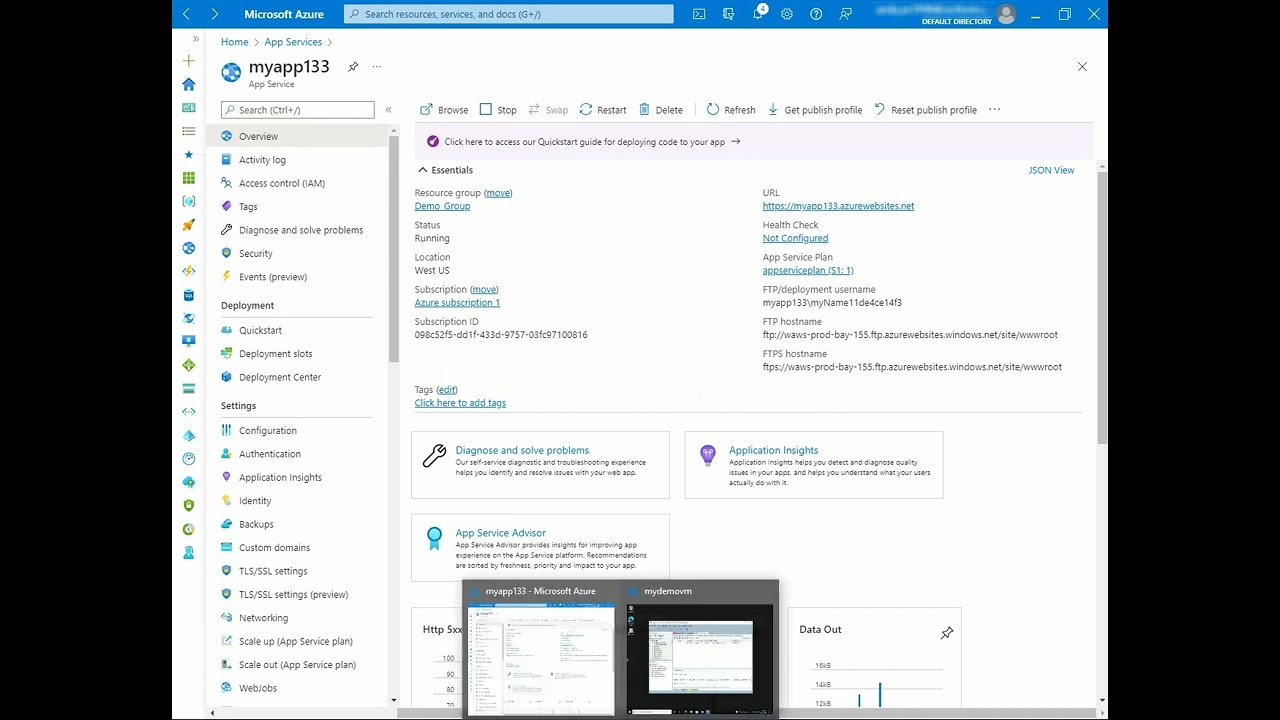Viewport: 1280px width, 720px height.
Task: Click here to add tags link
Action: pos(460,403)
